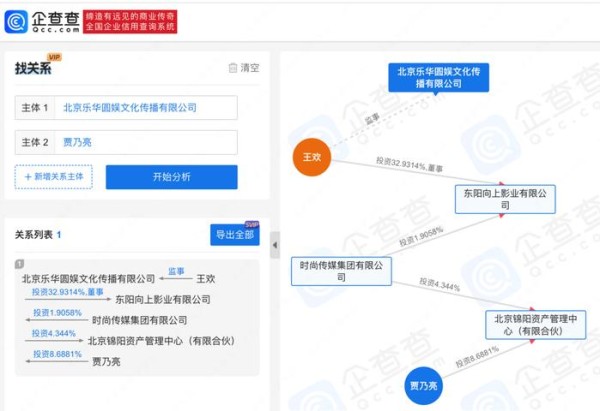
Task: Click 贾乃亮 in the relation list
Action: pos(106,361)
